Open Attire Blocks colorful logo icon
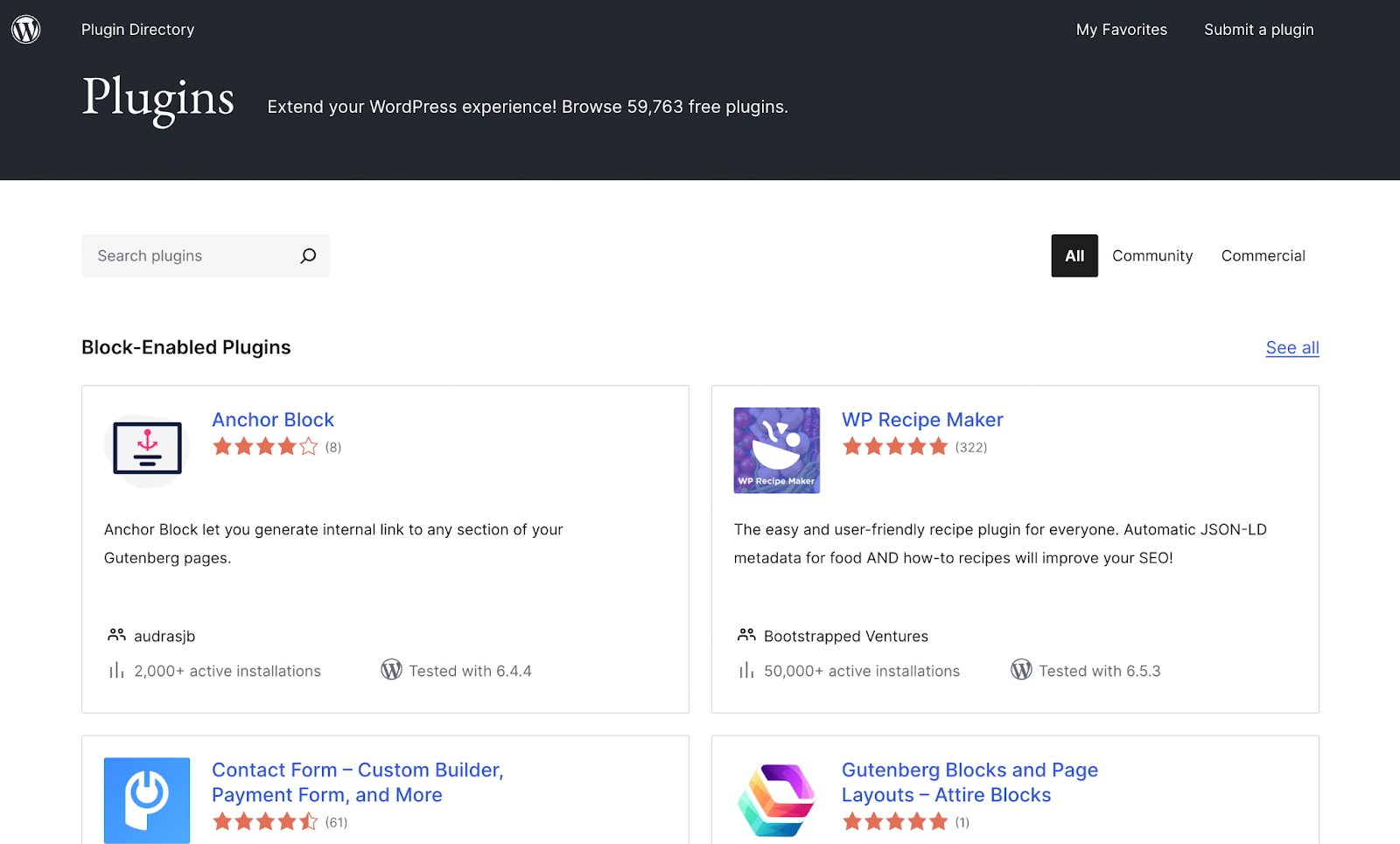The height and width of the screenshot is (844, 1400). click(x=777, y=800)
